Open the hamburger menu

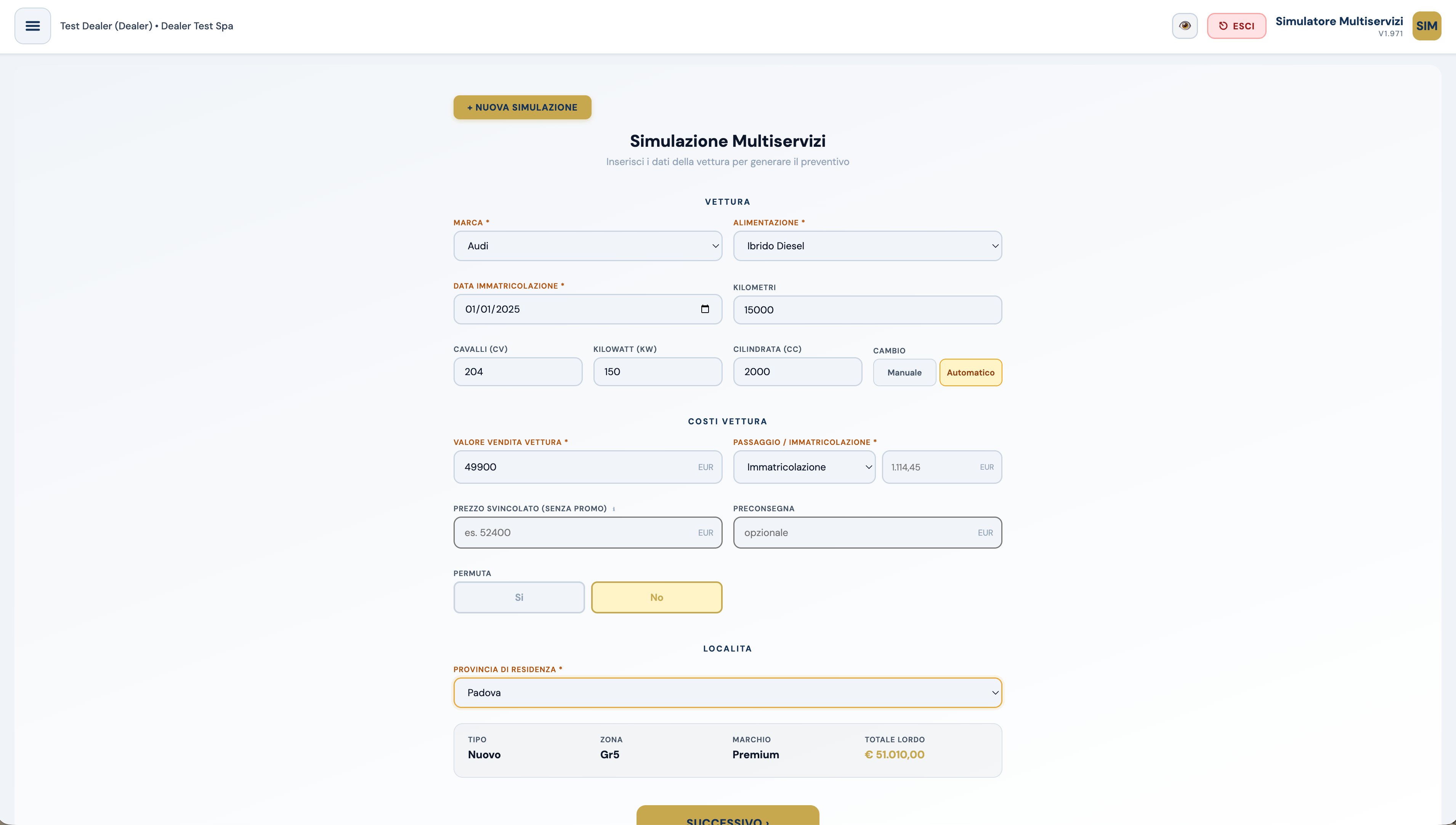click(33, 26)
